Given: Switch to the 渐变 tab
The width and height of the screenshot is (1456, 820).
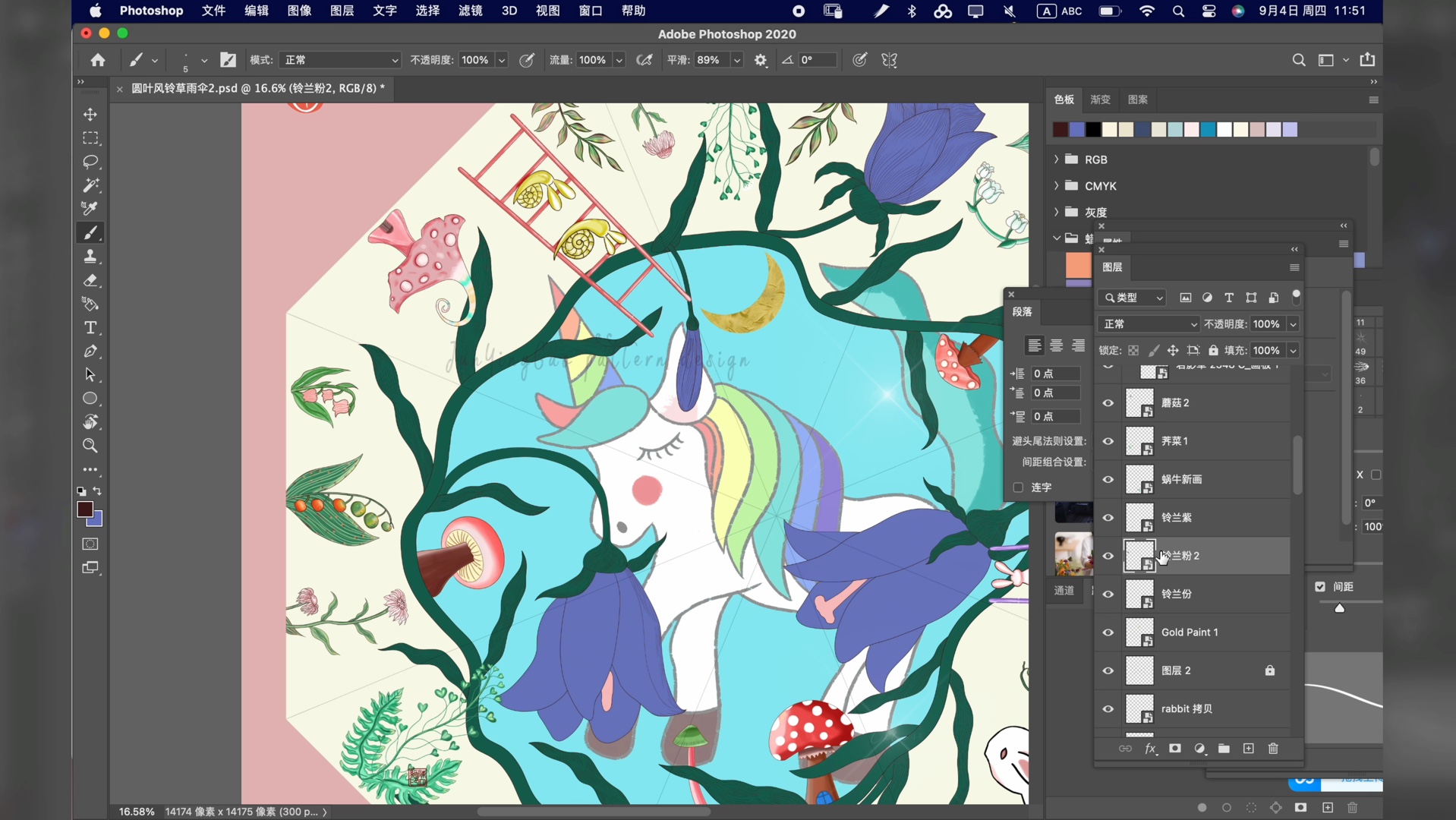Looking at the screenshot, I should point(1100,99).
